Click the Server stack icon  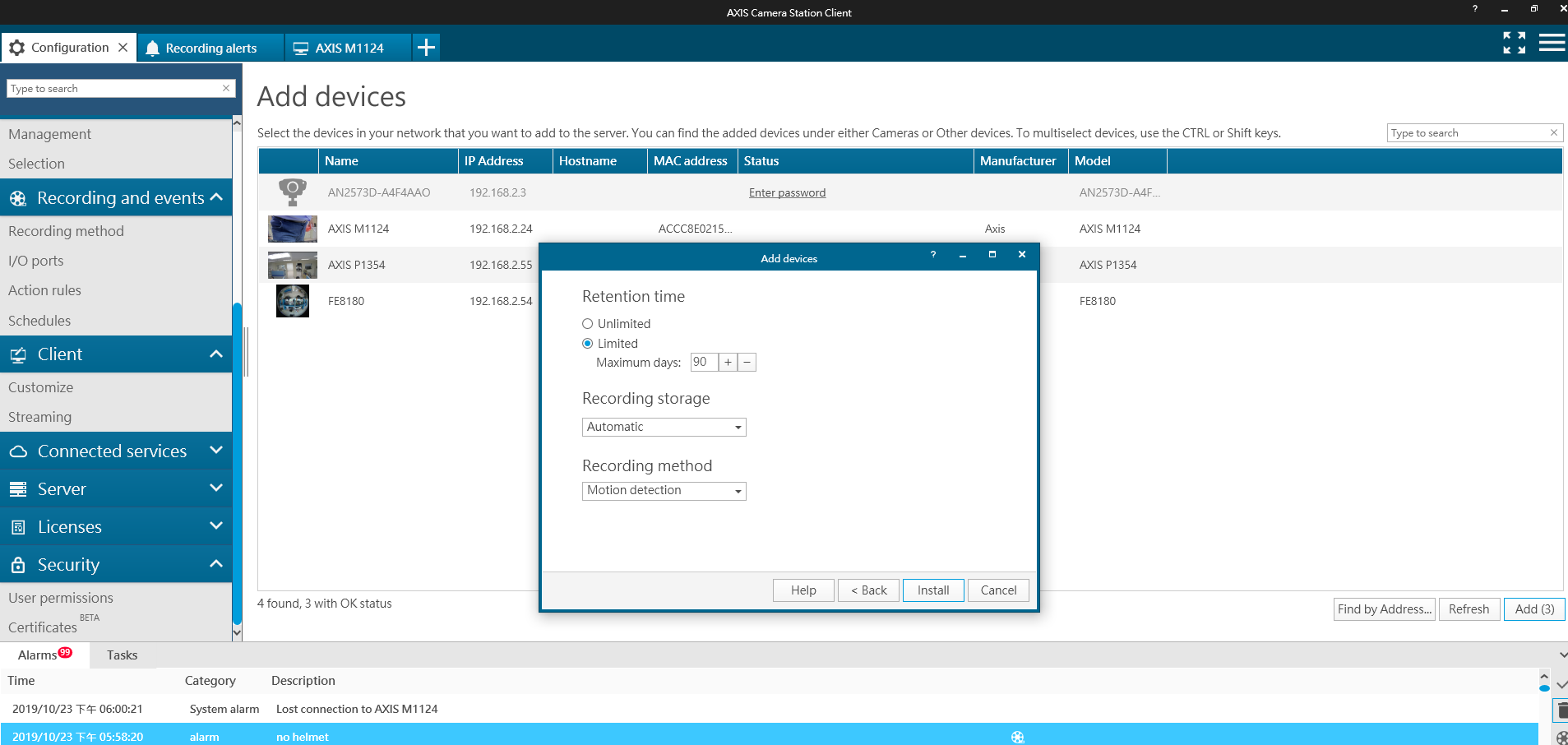(18, 489)
